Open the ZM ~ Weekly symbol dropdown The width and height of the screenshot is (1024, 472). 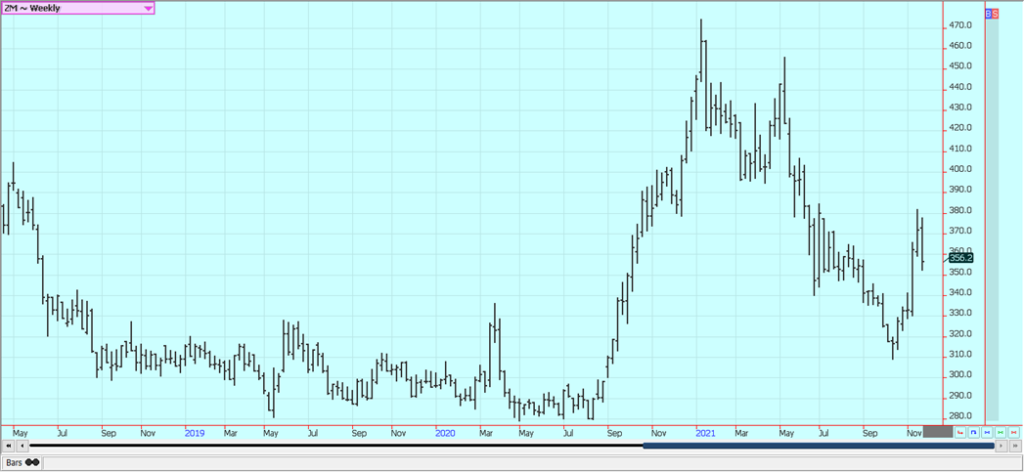click(x=78, y=8)
